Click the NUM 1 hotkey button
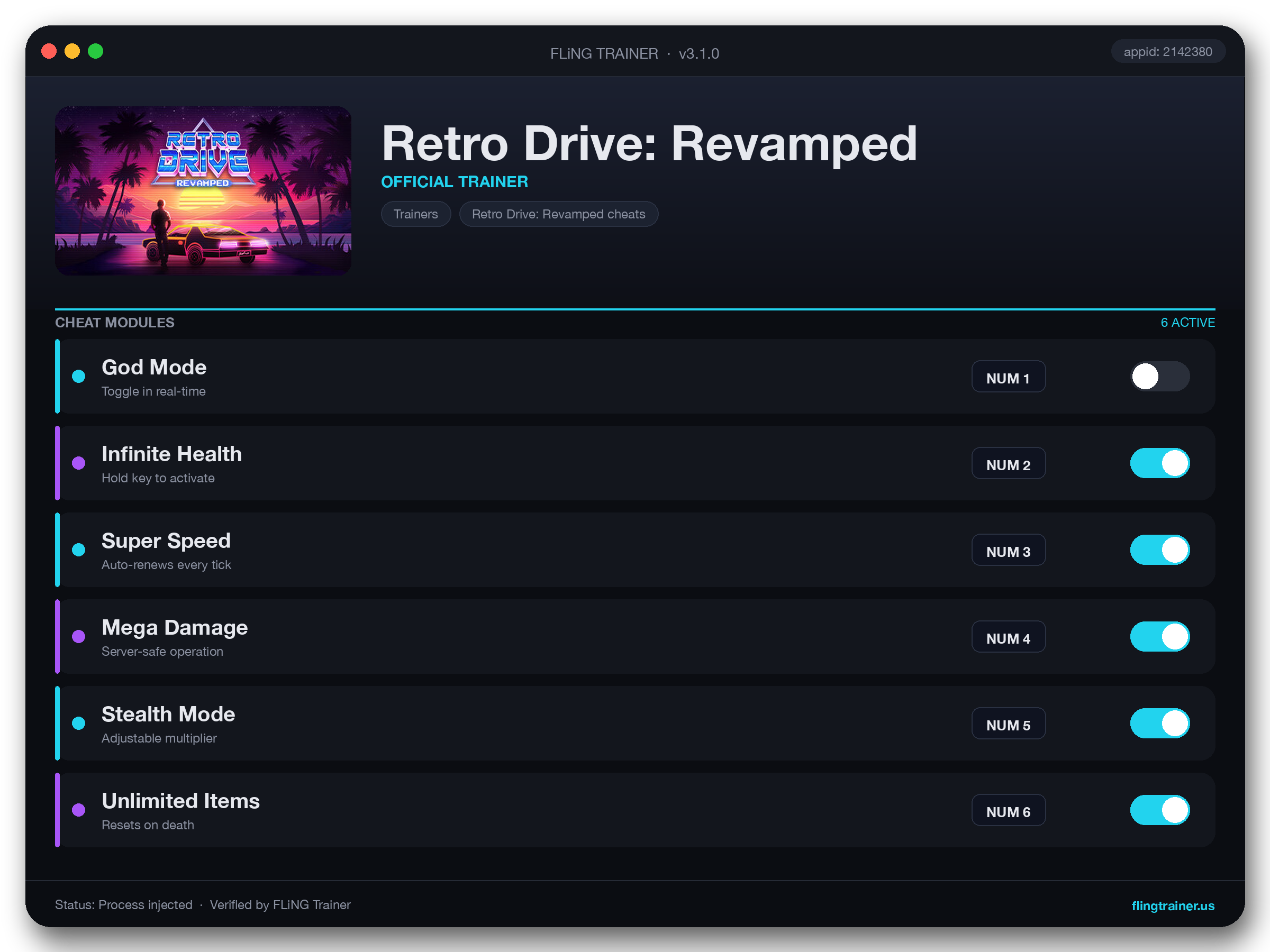Screen dimensions: 1270x952 [x=1008, y=377]
